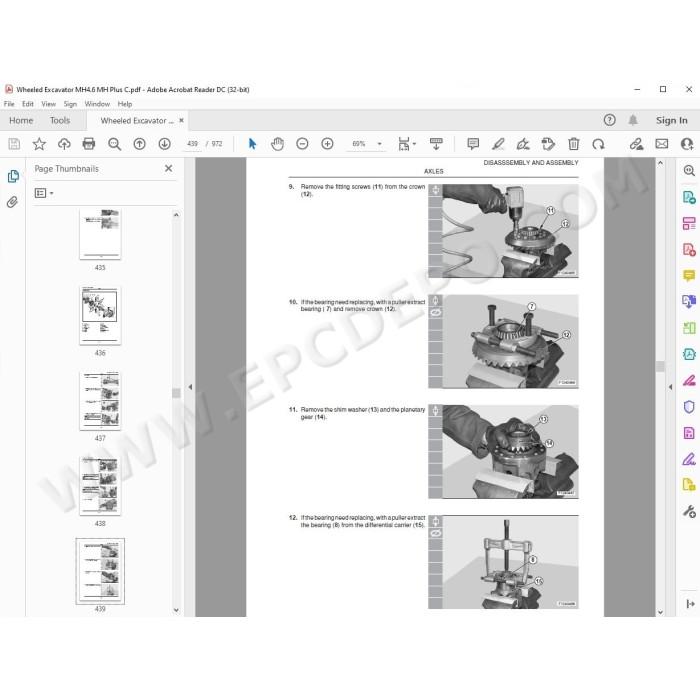Click the thumbnails panel scrollbar handle
The image size is (700, 700).
coord(176,393)
